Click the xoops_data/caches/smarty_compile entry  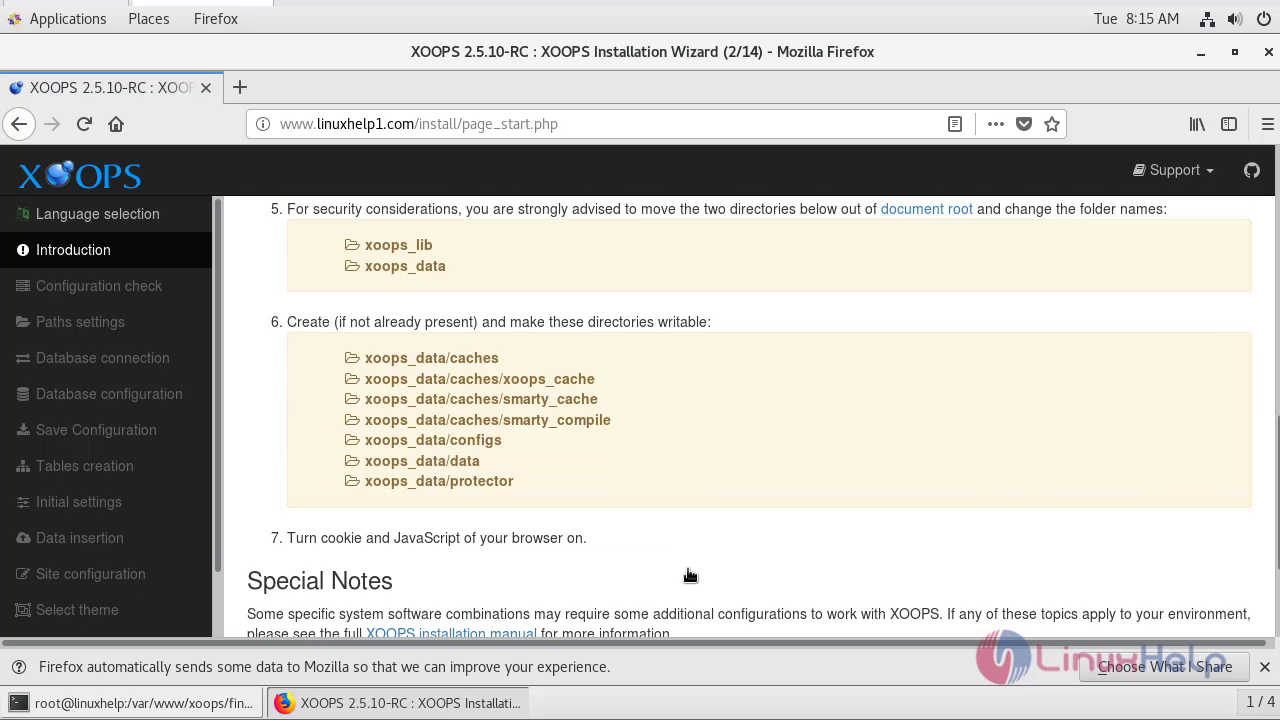point(487,420)
